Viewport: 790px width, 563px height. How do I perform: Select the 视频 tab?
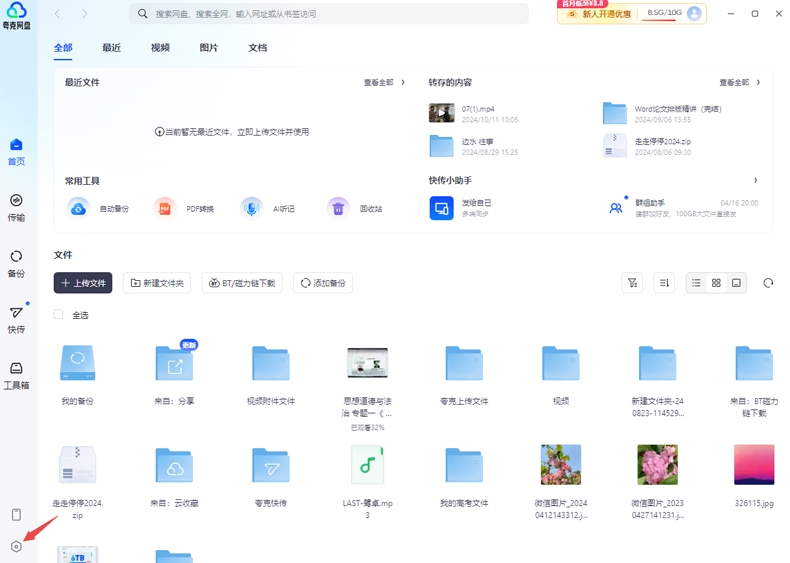pyautogui.click(x=160, y=48)
